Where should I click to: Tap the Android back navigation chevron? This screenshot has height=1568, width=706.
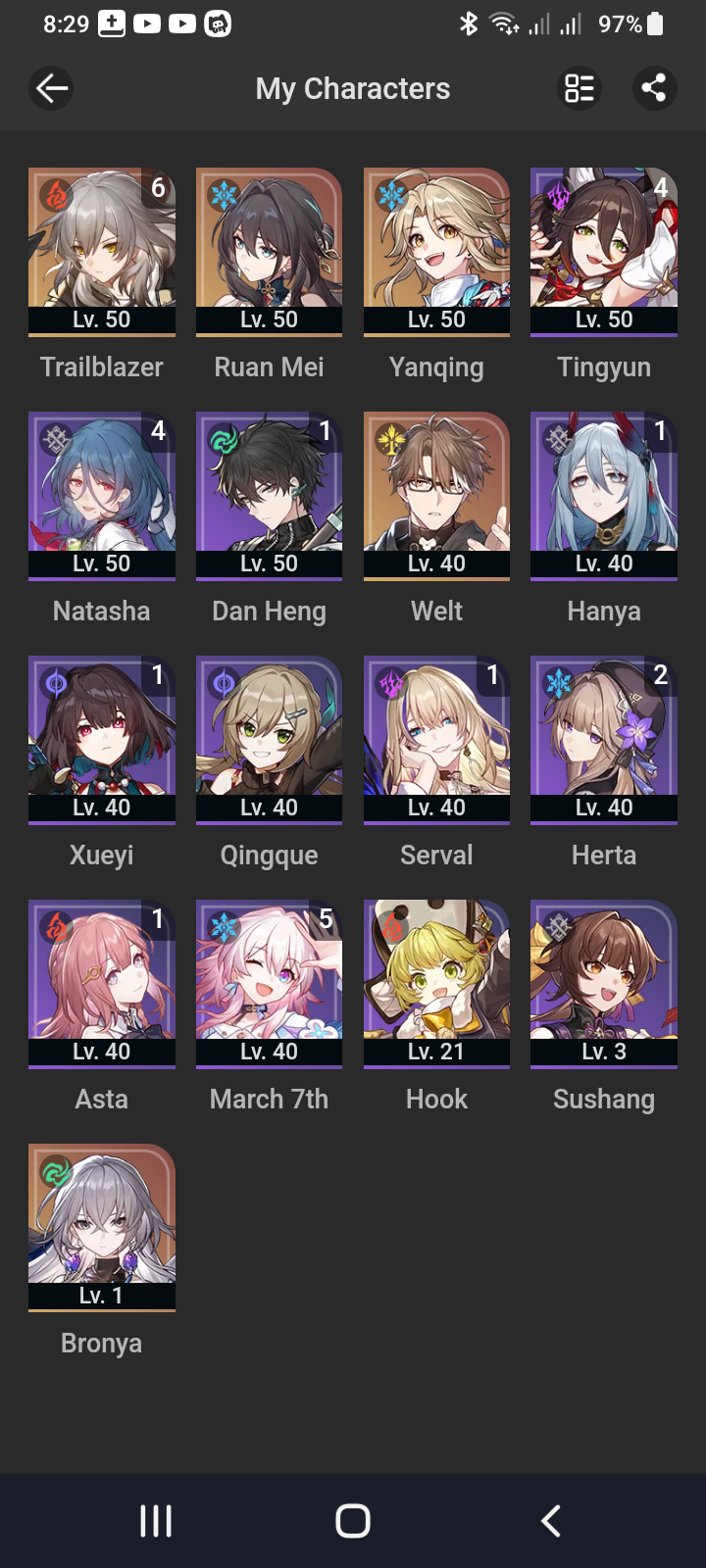(x=551, y=1521)
